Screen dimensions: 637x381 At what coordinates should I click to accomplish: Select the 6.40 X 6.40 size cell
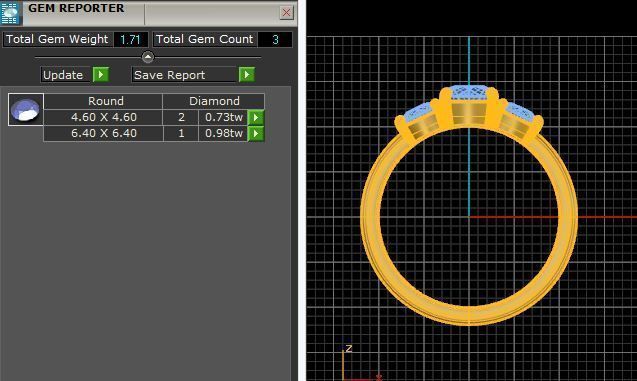tap(103, 133)
